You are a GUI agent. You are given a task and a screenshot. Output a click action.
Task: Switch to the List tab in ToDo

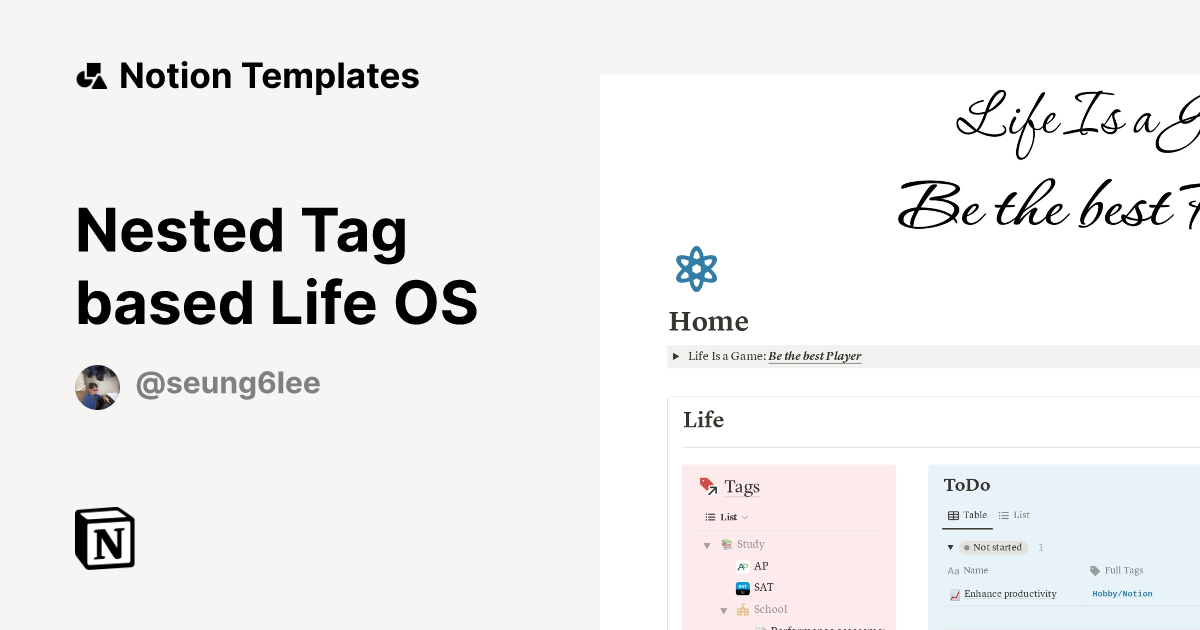pyautogui.click(x=1014, y=515)
